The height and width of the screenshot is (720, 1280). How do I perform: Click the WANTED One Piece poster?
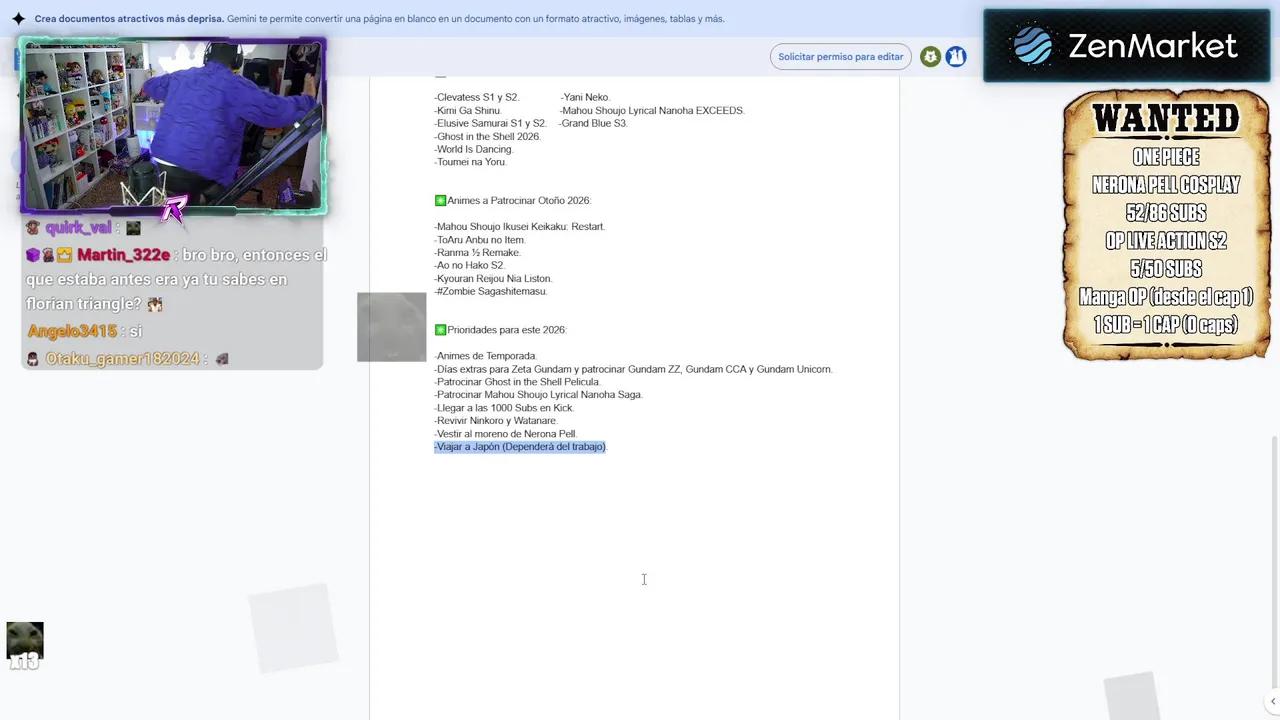(1166, 225)
